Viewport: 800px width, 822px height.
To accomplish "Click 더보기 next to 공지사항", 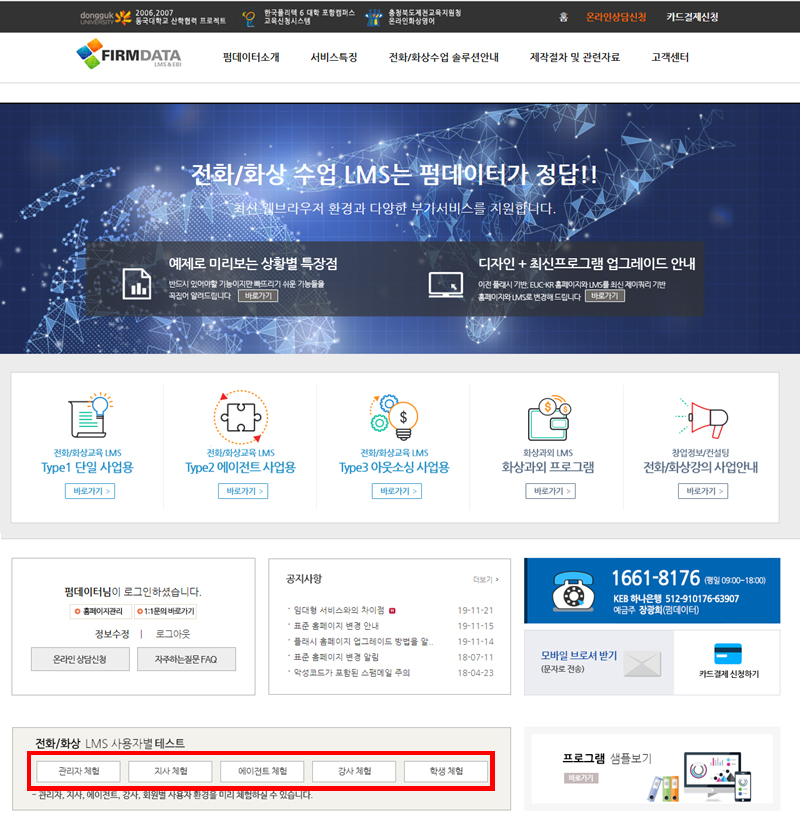I will coord(485,579).
